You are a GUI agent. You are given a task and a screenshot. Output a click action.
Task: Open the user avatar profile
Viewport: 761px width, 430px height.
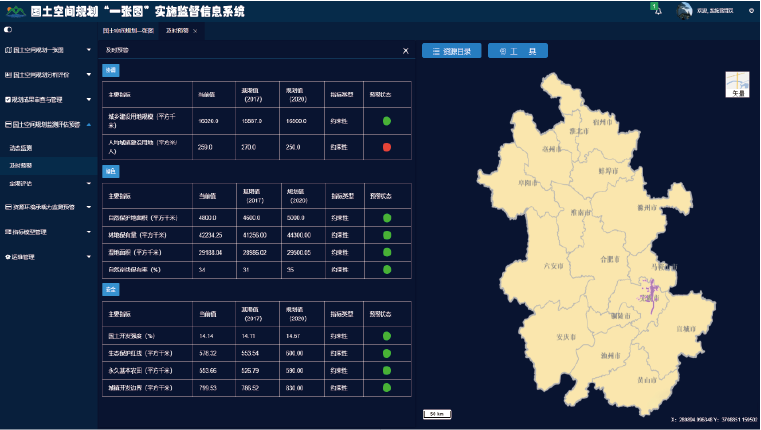point(685,10)
